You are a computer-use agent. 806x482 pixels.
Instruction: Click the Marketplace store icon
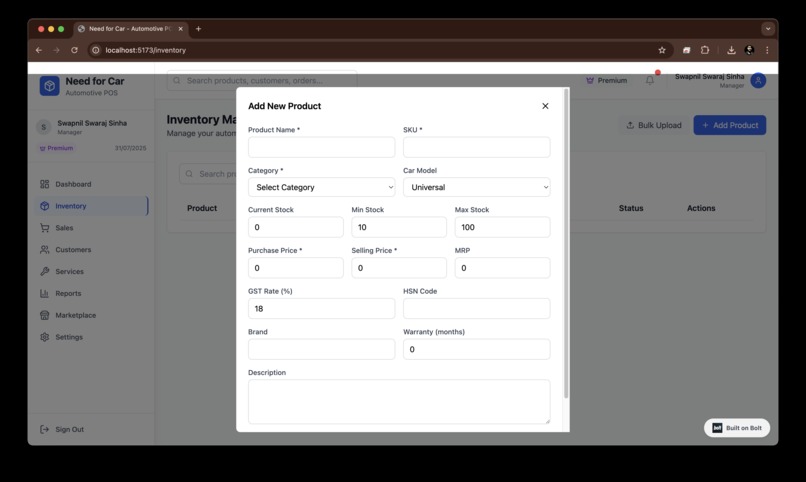45,315
